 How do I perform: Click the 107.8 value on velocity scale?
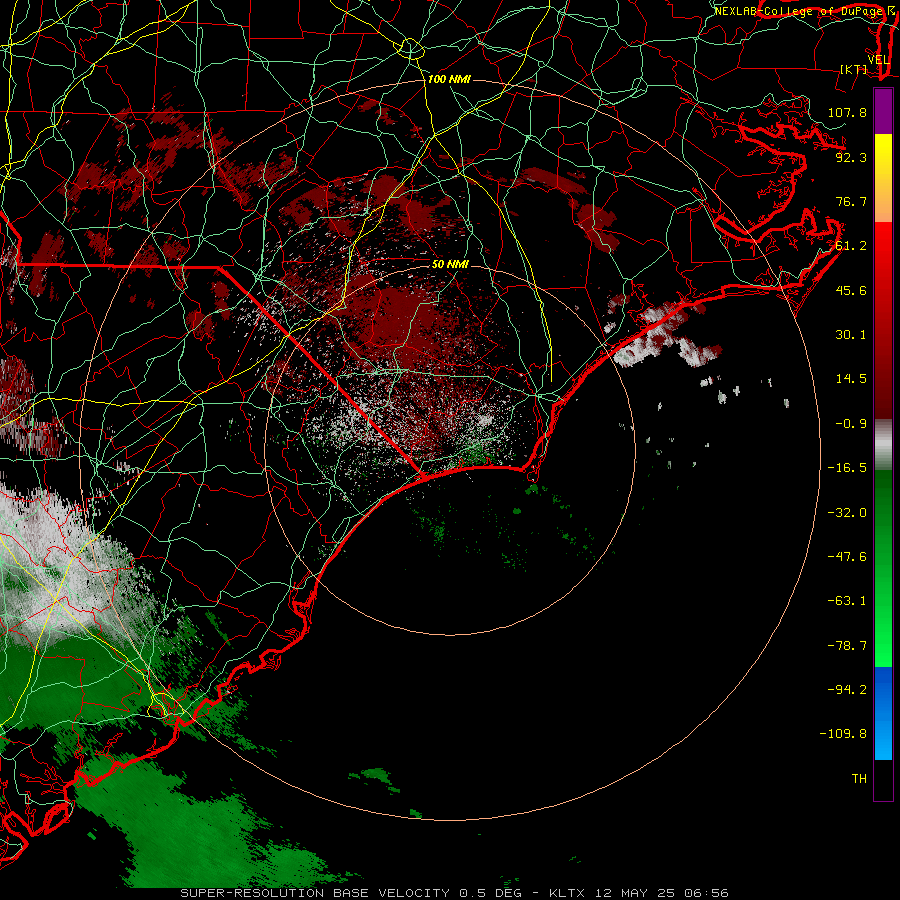click(x=847, y=112)
